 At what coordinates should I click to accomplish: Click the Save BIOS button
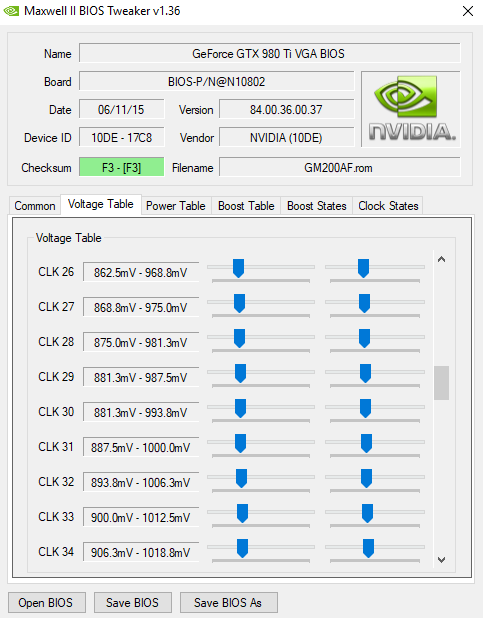click(x=132, y=602)
